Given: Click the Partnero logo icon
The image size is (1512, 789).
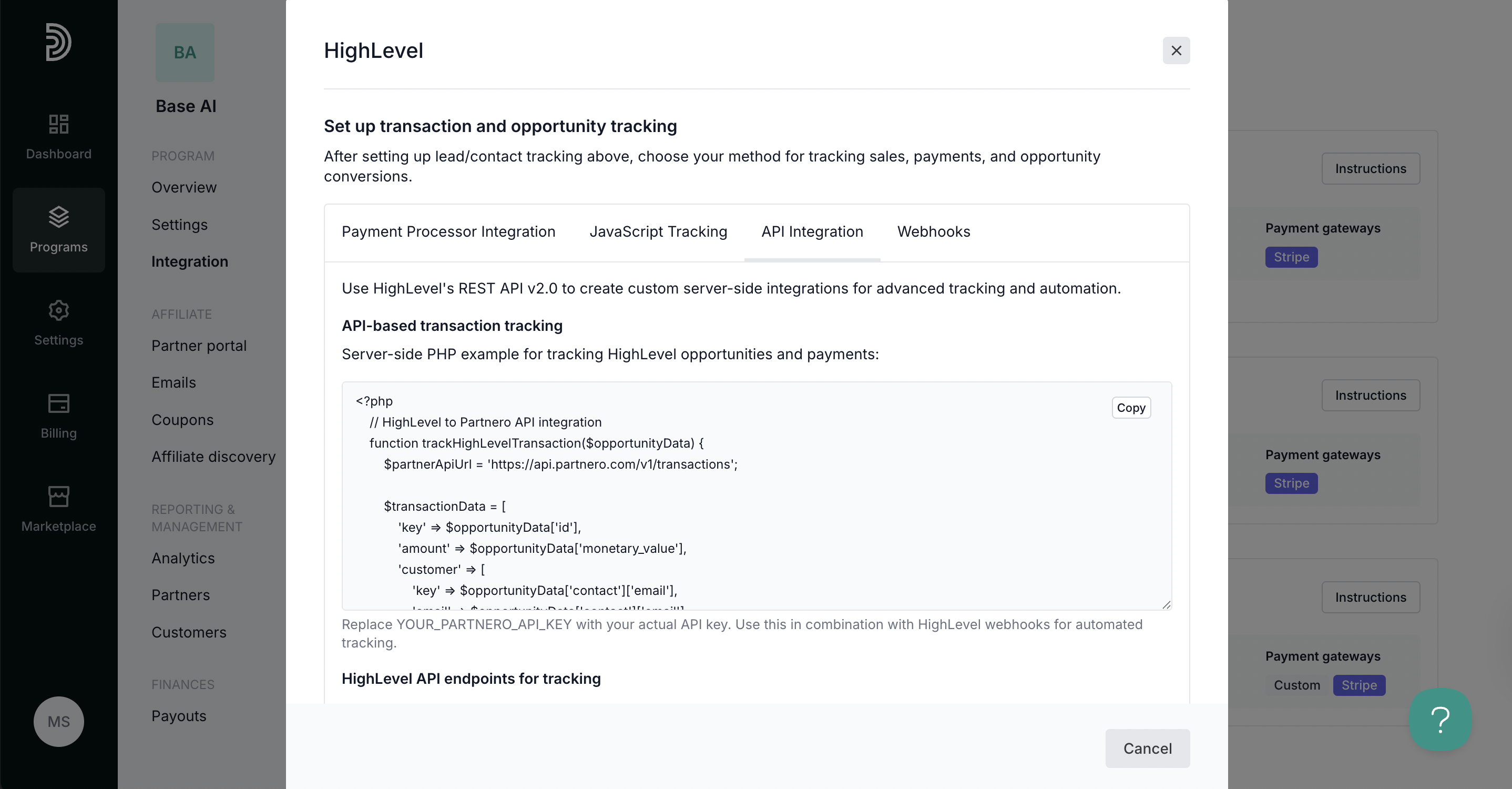Looking at the screenshot, I should click(x=58, y=42).
